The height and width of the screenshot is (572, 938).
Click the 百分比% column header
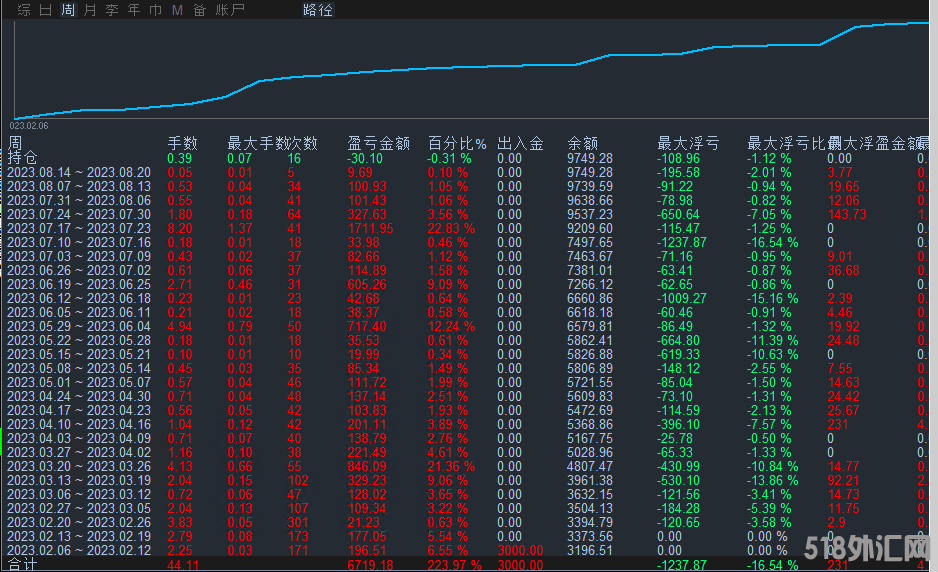click(x=457, y=143)
